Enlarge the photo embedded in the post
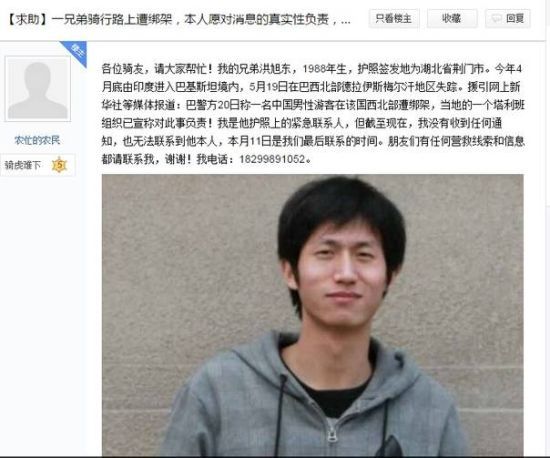This screenshot has width=550, height=458. 313,315
